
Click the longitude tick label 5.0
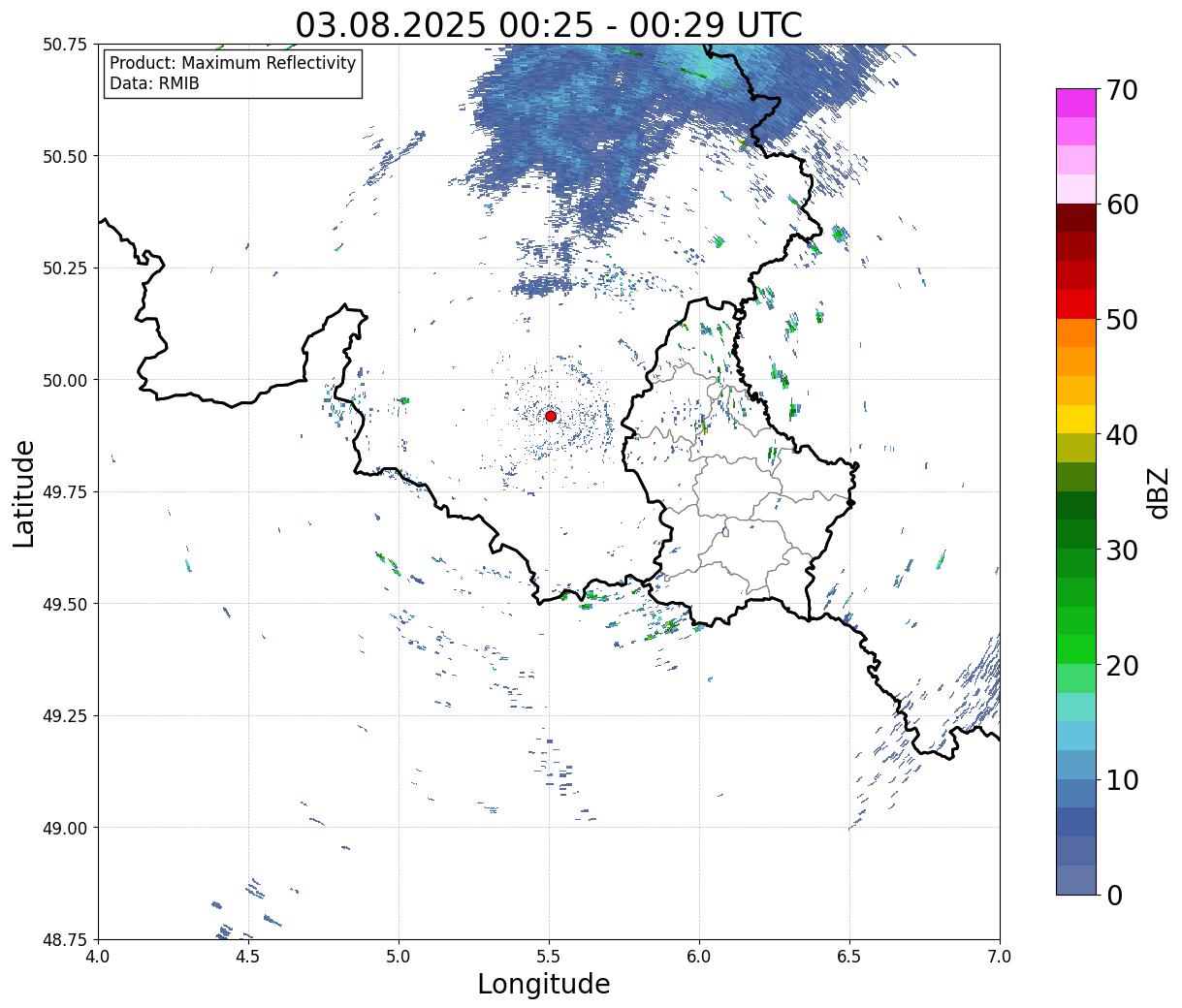pyautogui.click(x=399, y=956)
